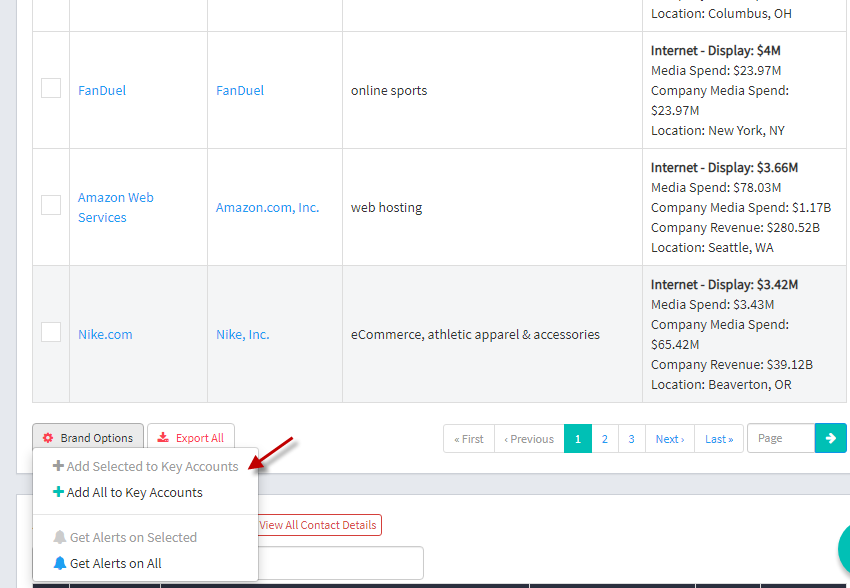The width and height of the screenshot is (850, 588).
Task: Open the FanDuel brand link
Action: [x=102, y=91]
